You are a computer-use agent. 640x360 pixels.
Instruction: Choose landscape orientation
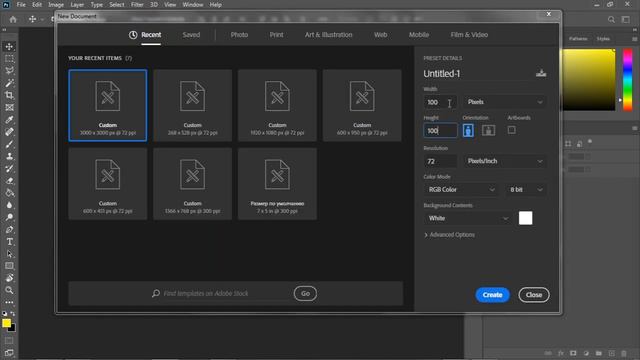tap(488, 131)
